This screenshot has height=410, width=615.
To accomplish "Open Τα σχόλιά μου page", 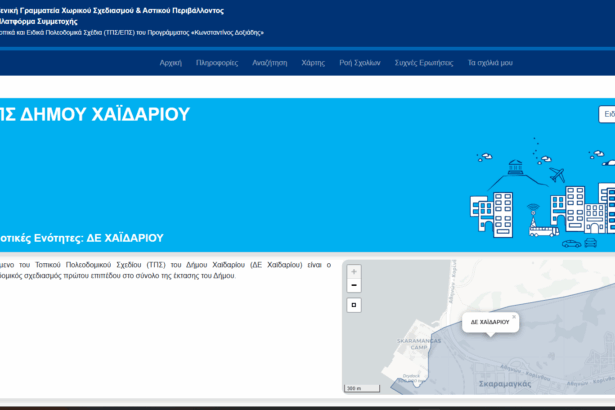I will [x=490, y=62].
